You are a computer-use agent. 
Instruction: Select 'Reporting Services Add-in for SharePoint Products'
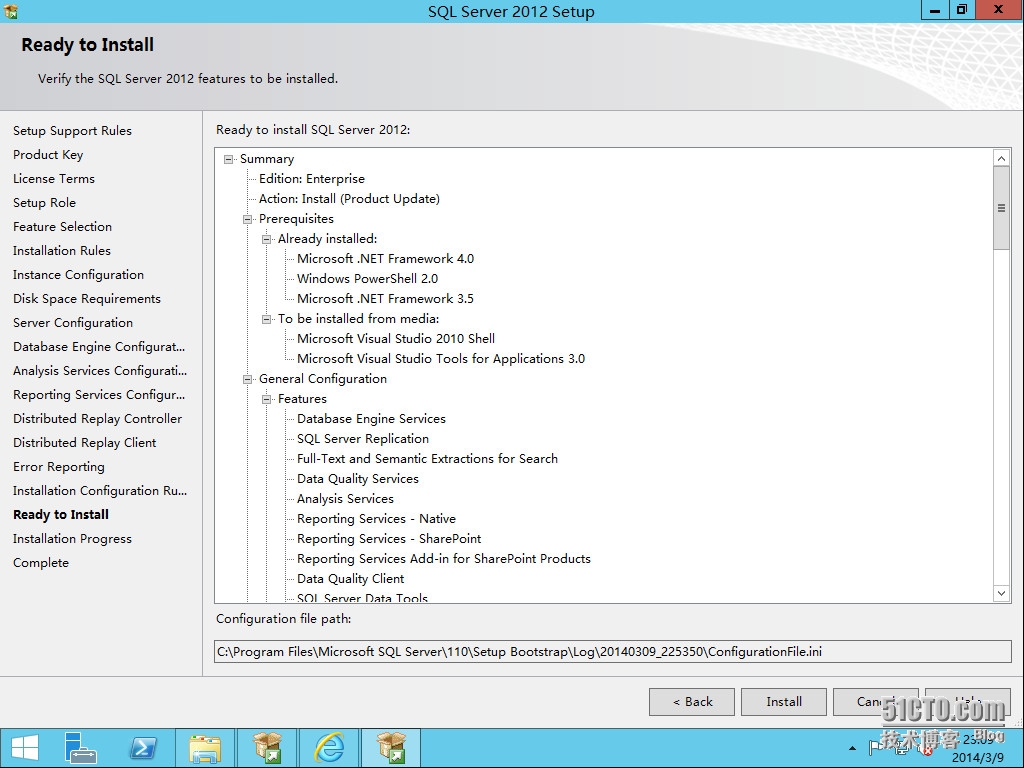(x=444, y=559)
